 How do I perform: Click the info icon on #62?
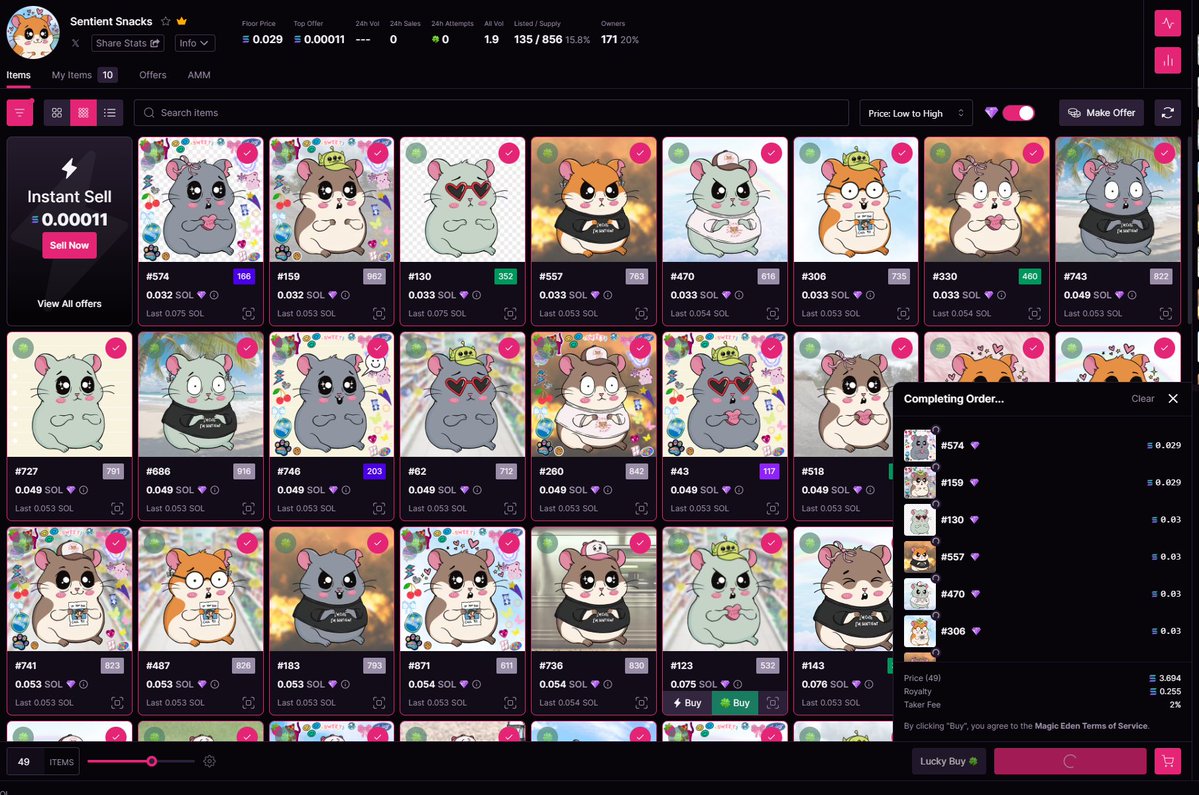coord(476,490)
